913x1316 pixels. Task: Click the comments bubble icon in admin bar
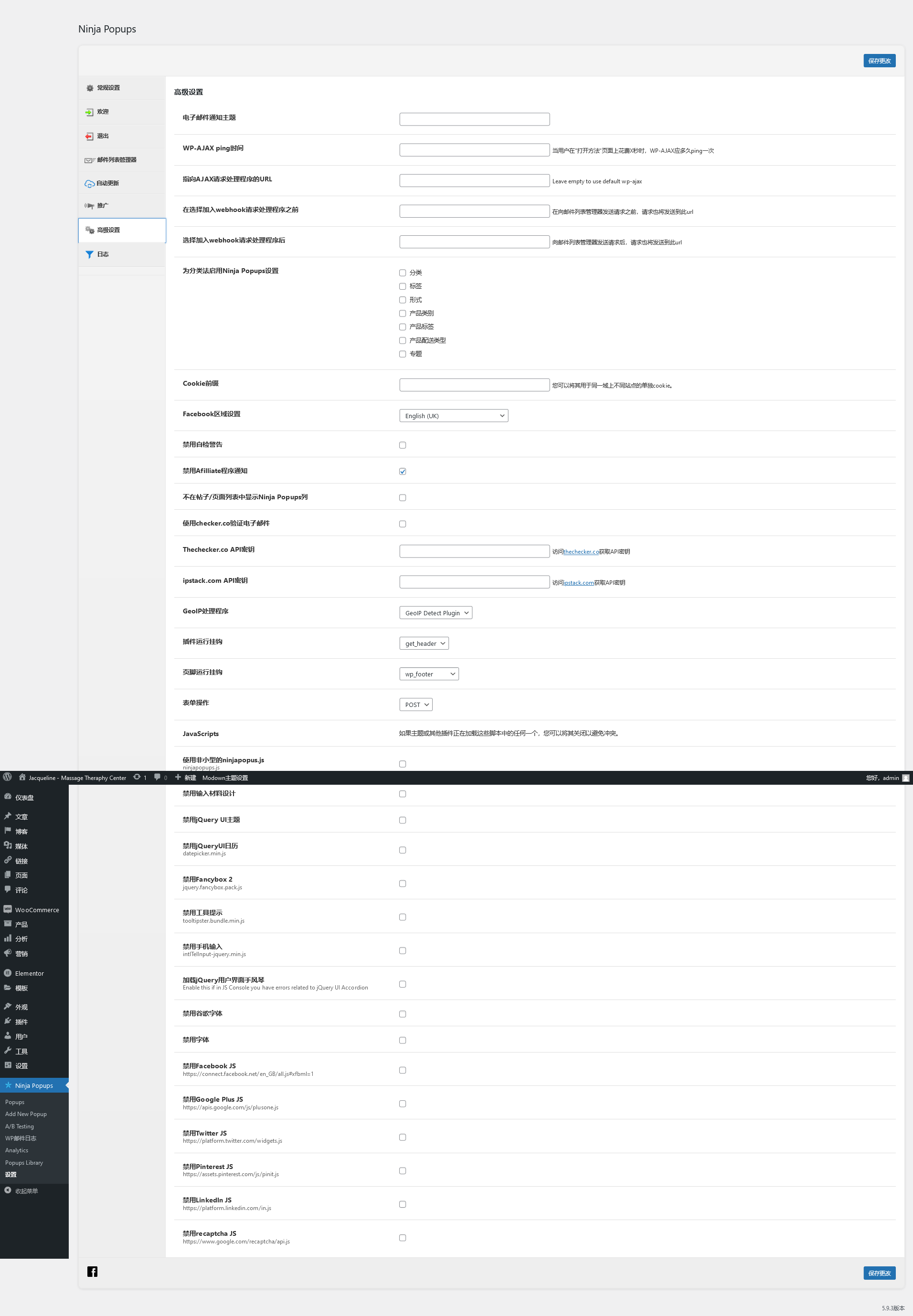(x=157, y=777)
